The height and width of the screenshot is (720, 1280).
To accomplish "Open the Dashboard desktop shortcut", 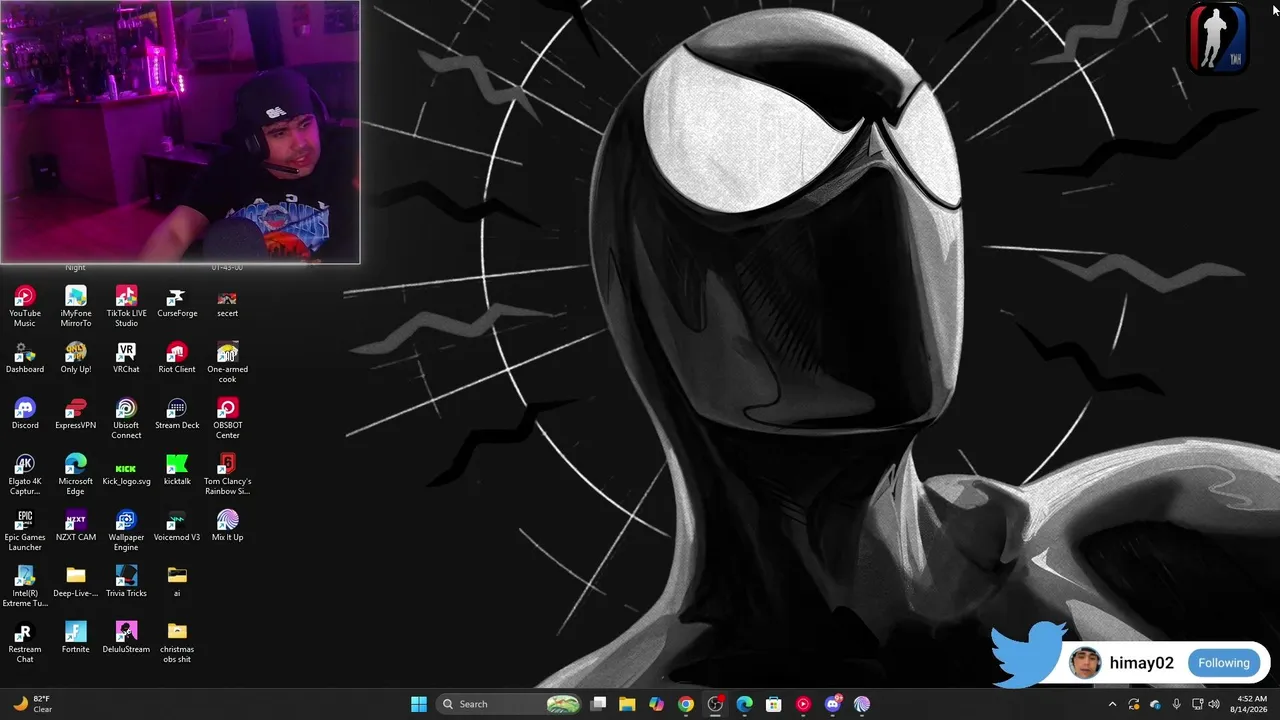I will 25,358.
